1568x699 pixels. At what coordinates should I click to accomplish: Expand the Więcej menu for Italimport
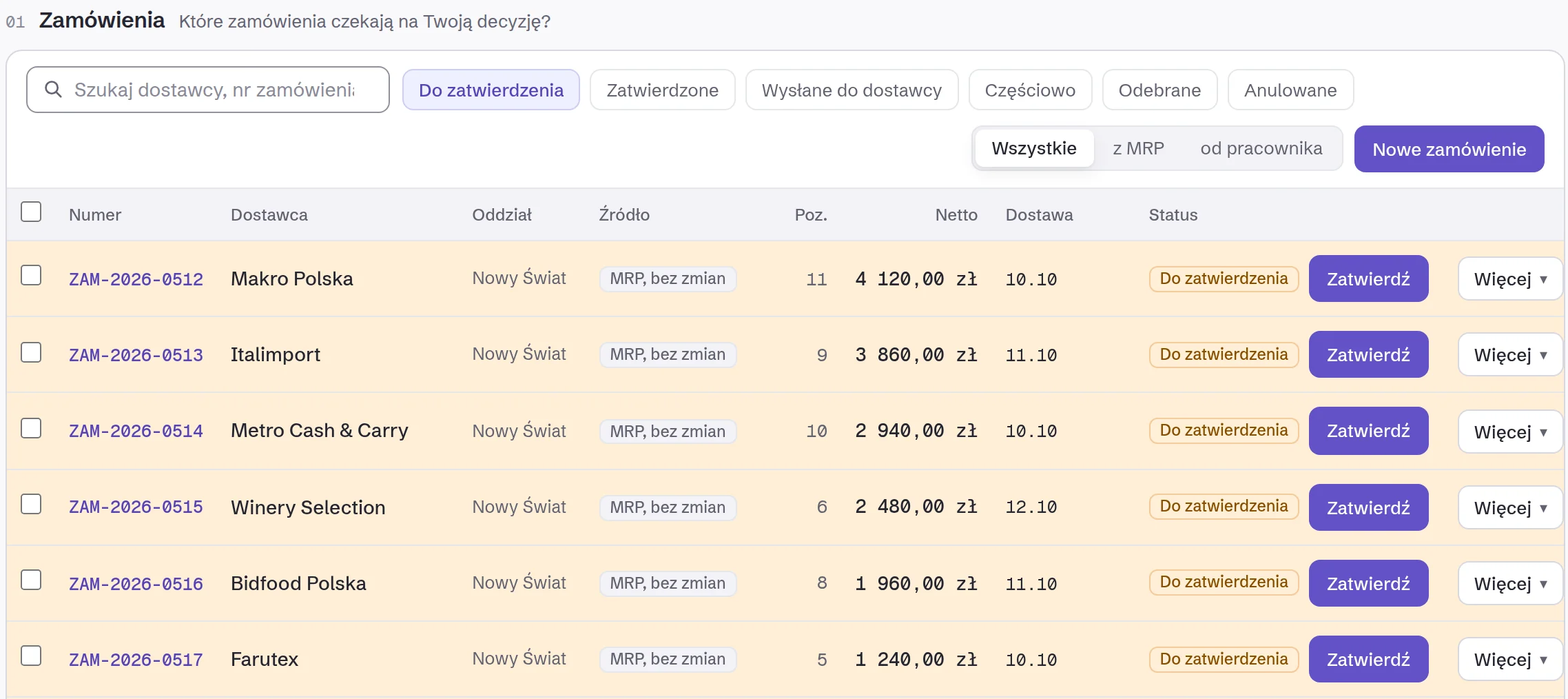click(1510, 354)
